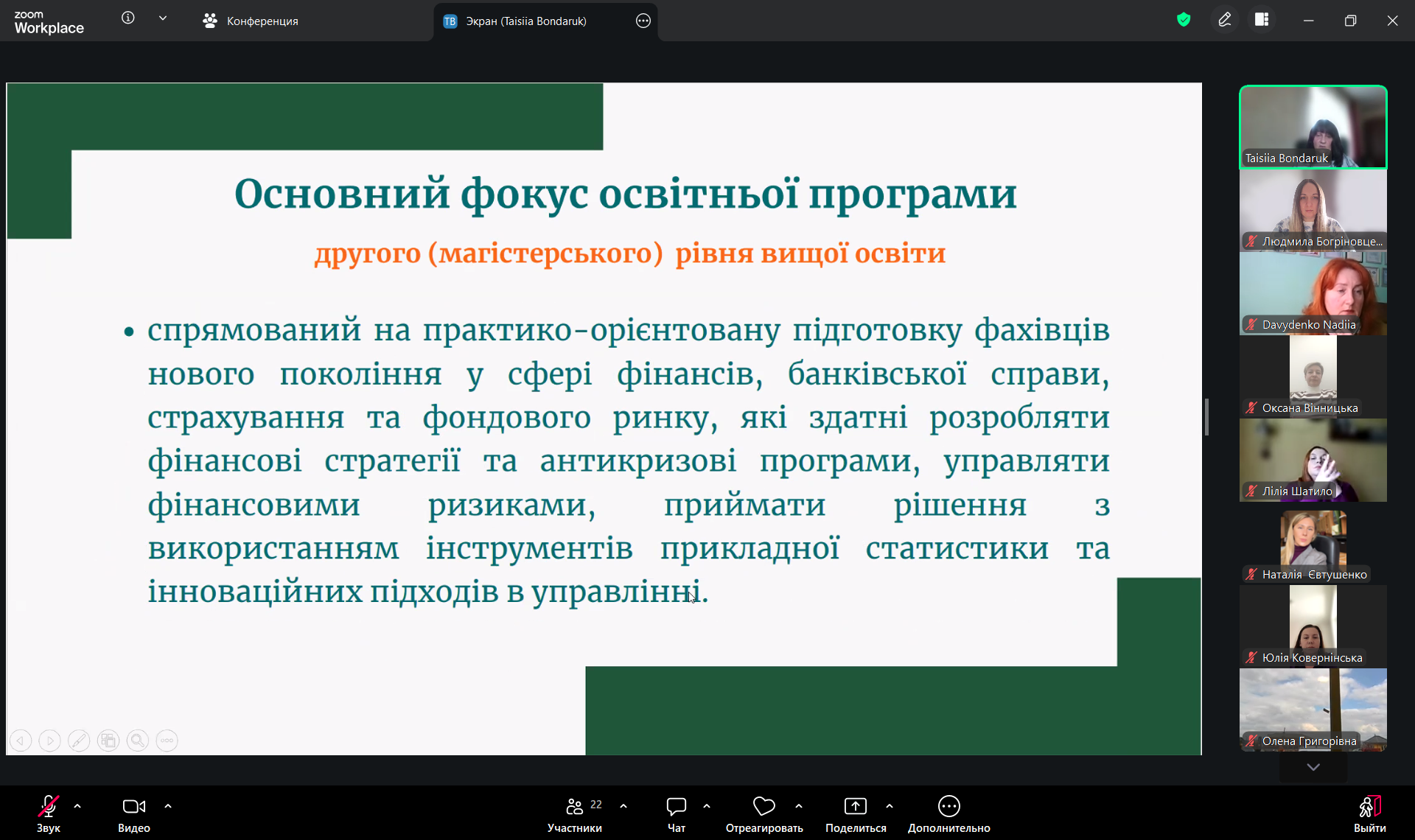Viewport: 1415px width, 840px height.
Task: Change the view layout icon
Action: pyautogui.click(x=1262, y=20)
